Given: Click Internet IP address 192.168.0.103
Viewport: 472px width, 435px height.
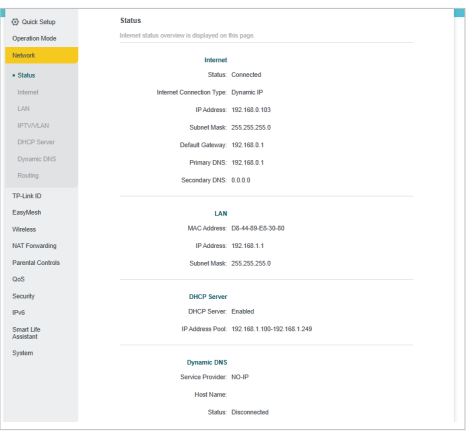Looking at the screenshot, I should point(251,110).
